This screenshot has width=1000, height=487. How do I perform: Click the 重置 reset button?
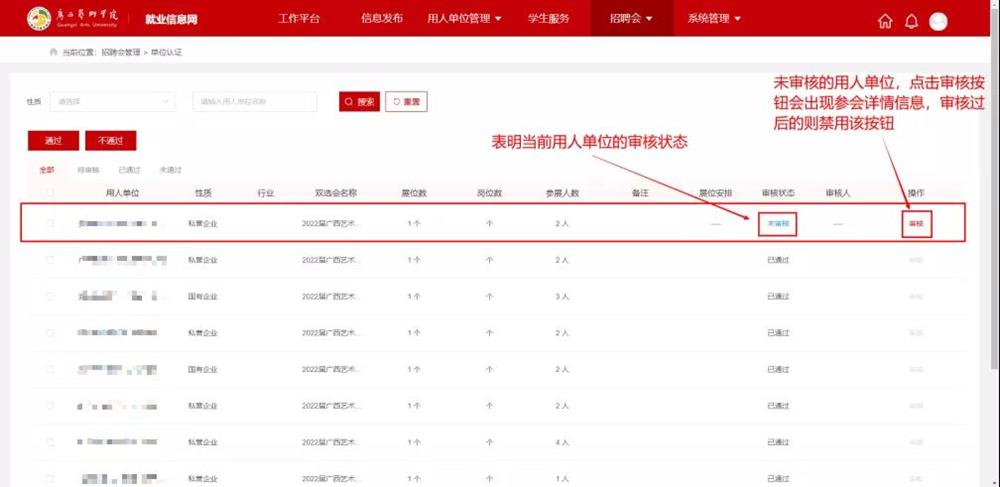tap(407, 102)
